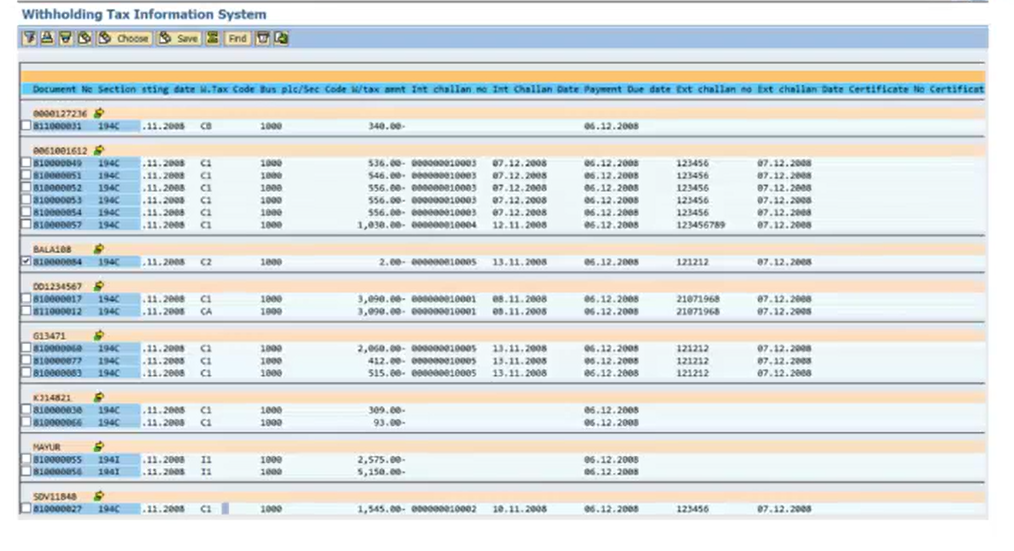Click the W/tax amnt column header
The width and height of the screenshot is (1014, 551).
pyautogui.click(x=378, y=89)
